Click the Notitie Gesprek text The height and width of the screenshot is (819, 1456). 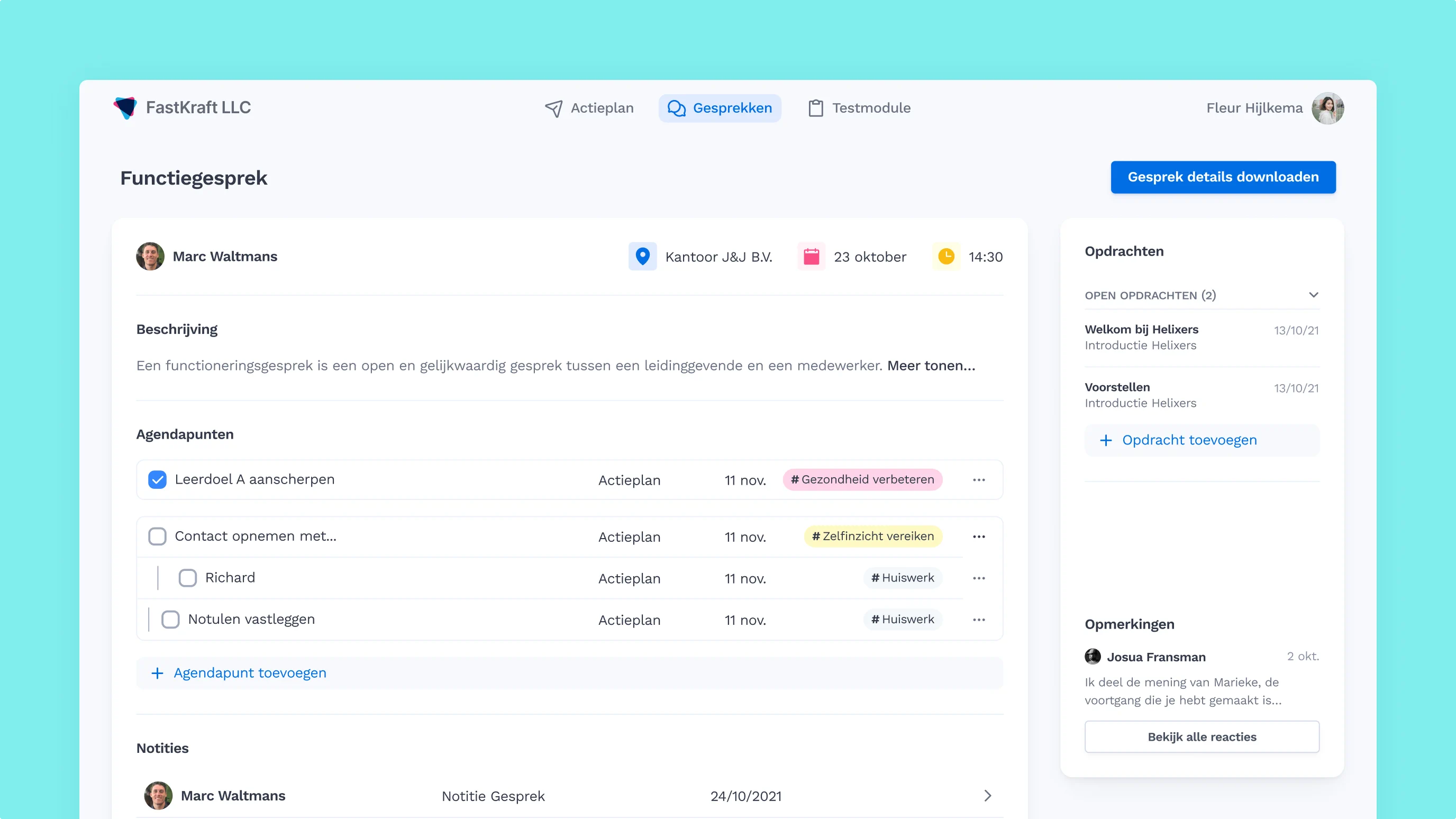coord(493,796)
